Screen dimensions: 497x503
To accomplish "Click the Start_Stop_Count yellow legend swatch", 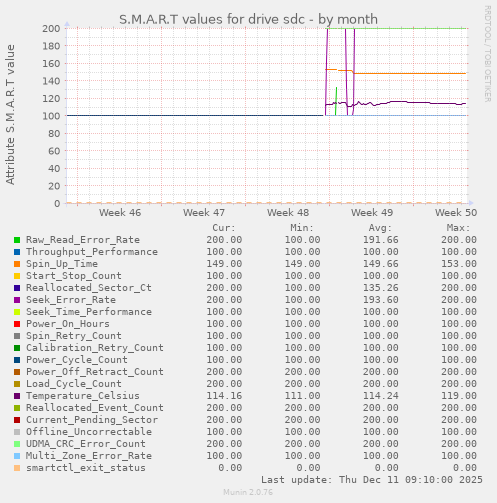I will tap(17, 276).
